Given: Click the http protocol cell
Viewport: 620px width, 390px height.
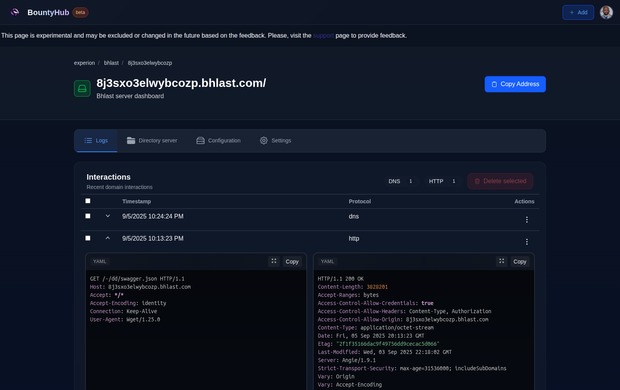Looking at the screenshot, I should (x=354, y=239).
